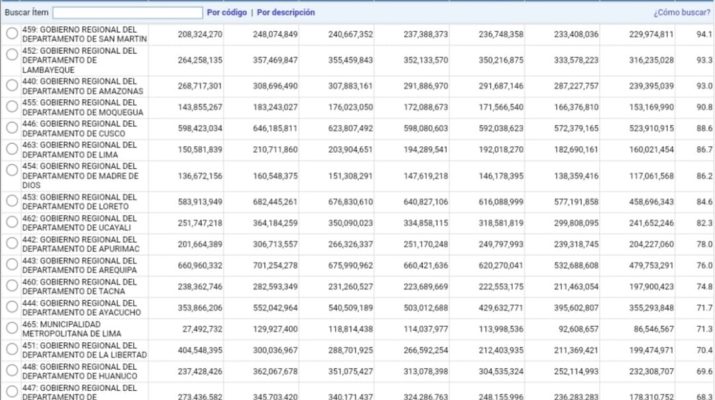Select radio for 463 Lima regional row
This screenshot has height=400, width=715.
point(12,149)
